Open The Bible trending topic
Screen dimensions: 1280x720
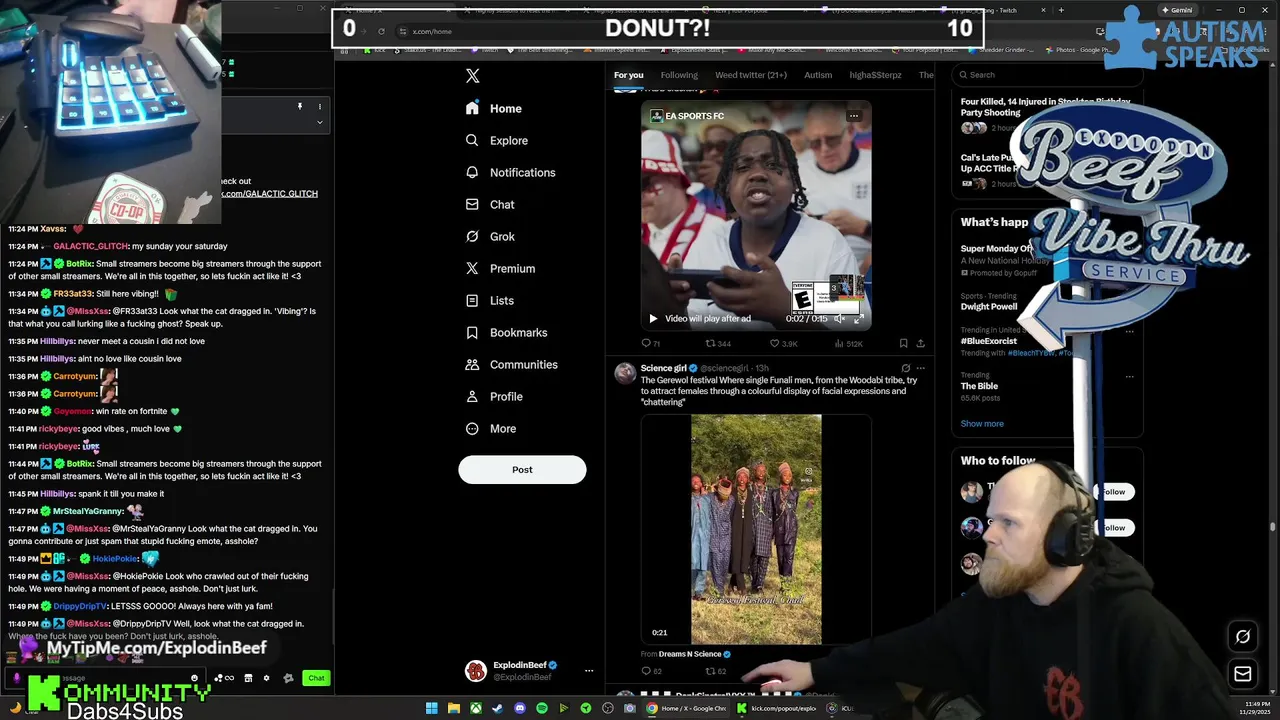coord(979,386)
